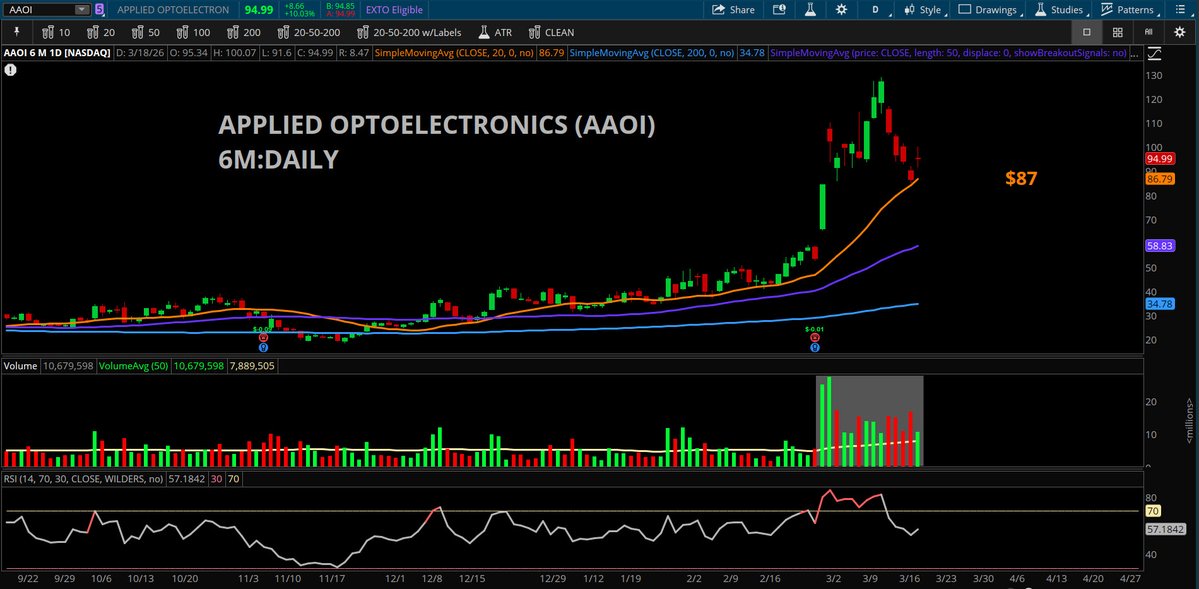Apply the 50 study set

pos(147,32)
